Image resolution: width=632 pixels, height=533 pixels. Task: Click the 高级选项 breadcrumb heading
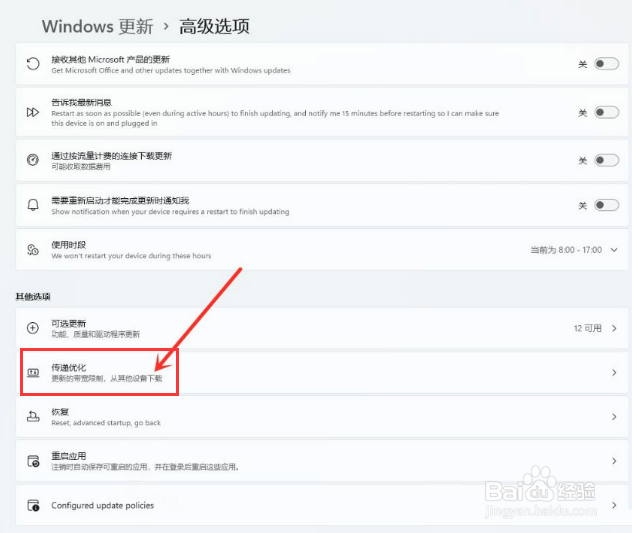214,27
